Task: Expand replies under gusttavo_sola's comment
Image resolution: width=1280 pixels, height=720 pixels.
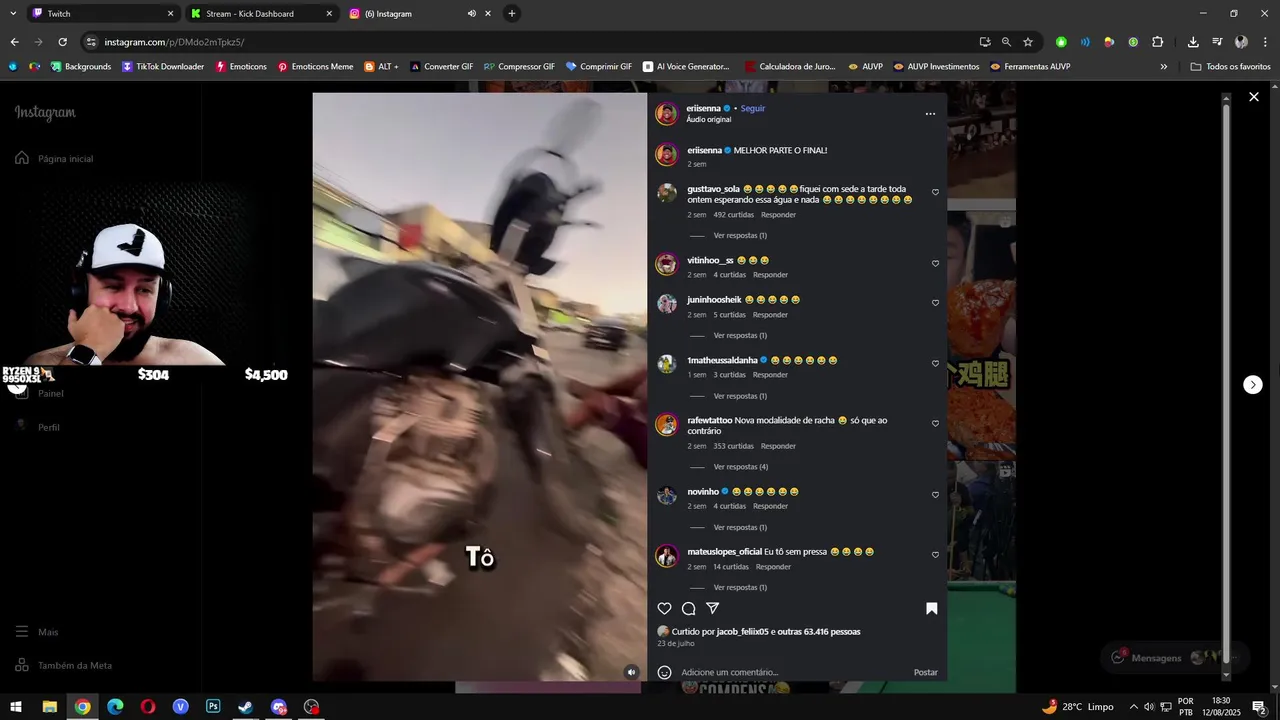Action: point(740,236)
